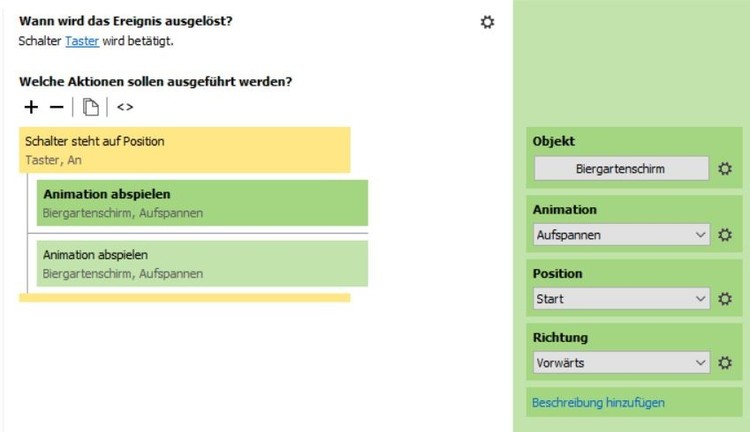The width and height of the screenshot is (750, 432).
Task: Select the Schalter steht auf Position condition
Action: [184, 150]
